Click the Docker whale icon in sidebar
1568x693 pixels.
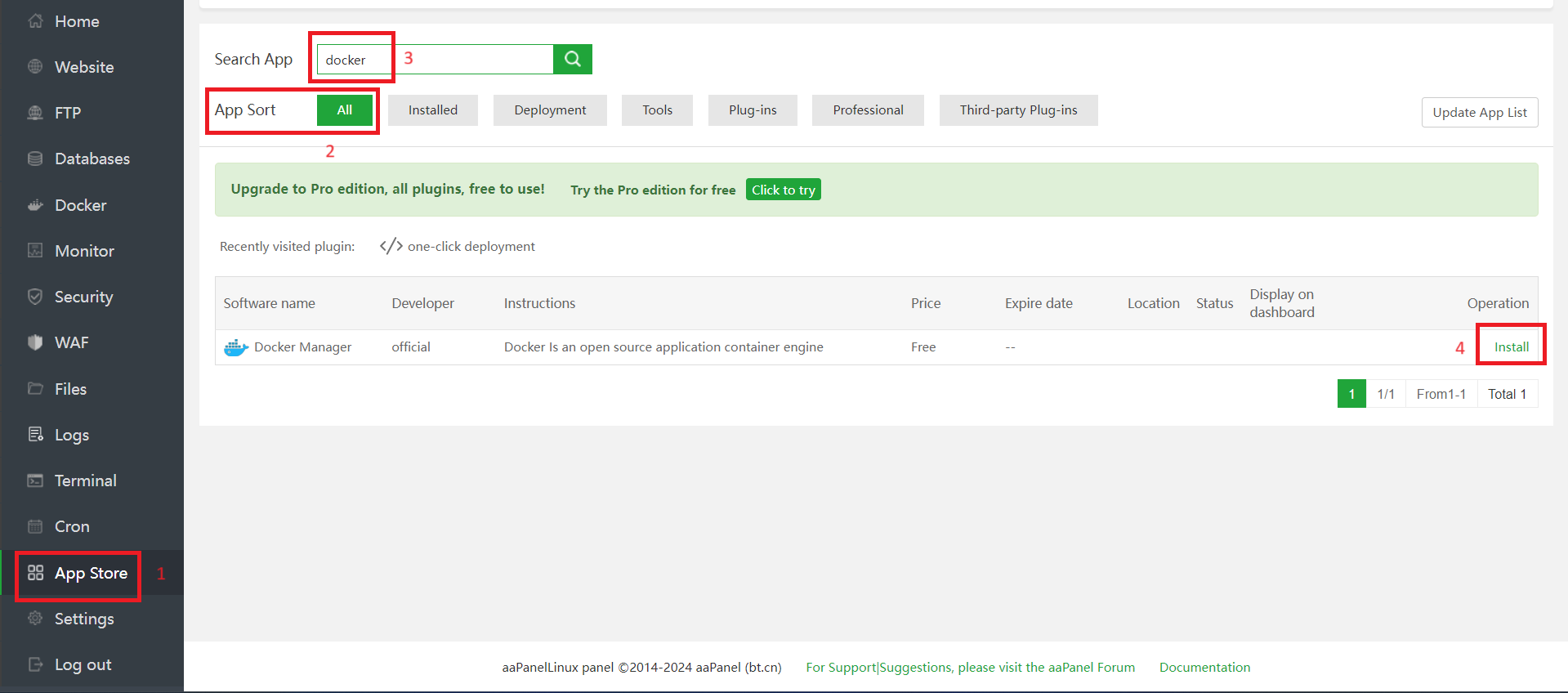click(35, 205)
